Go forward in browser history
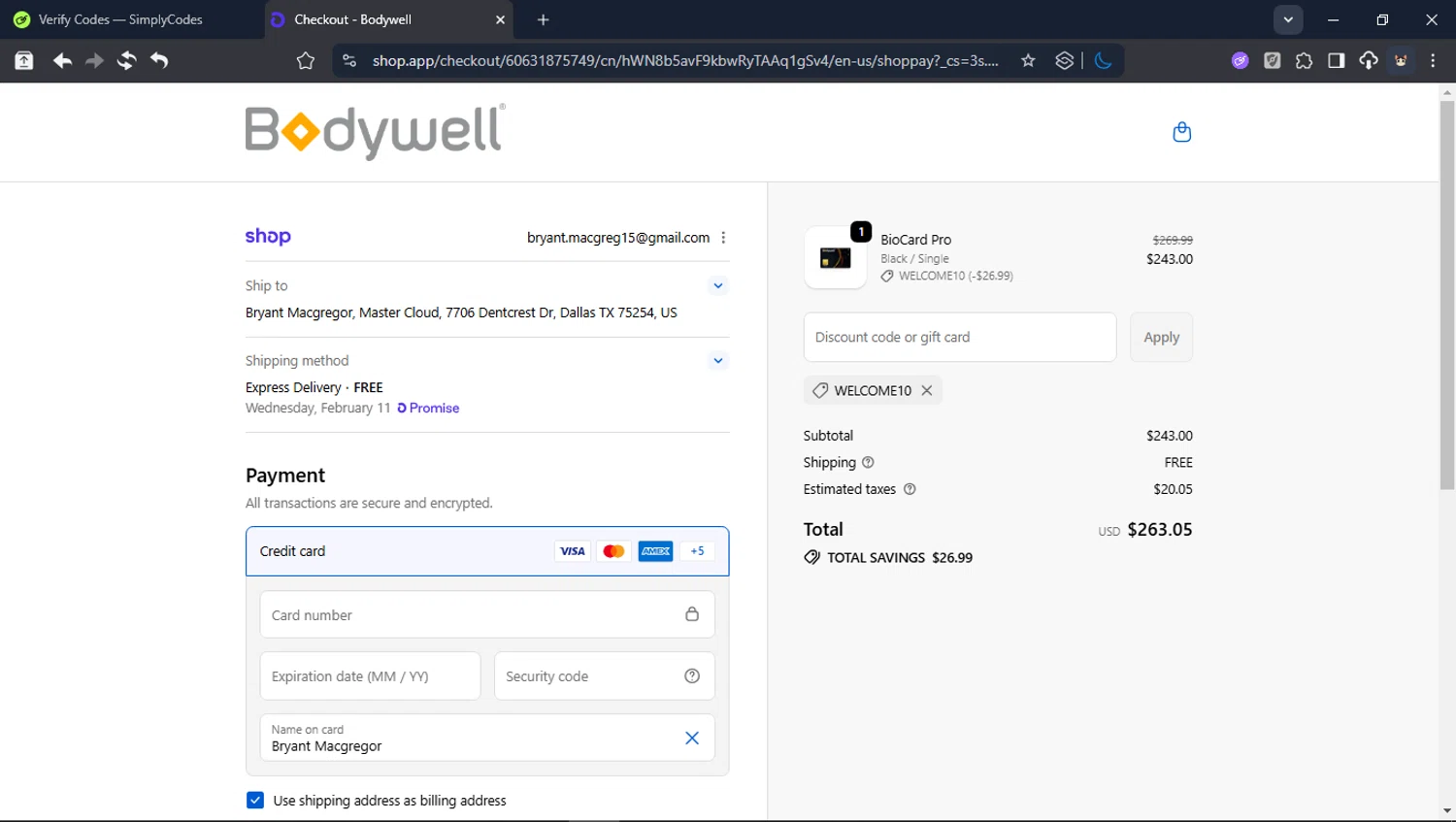This screenshot has width=1456, height=822. 94,60
